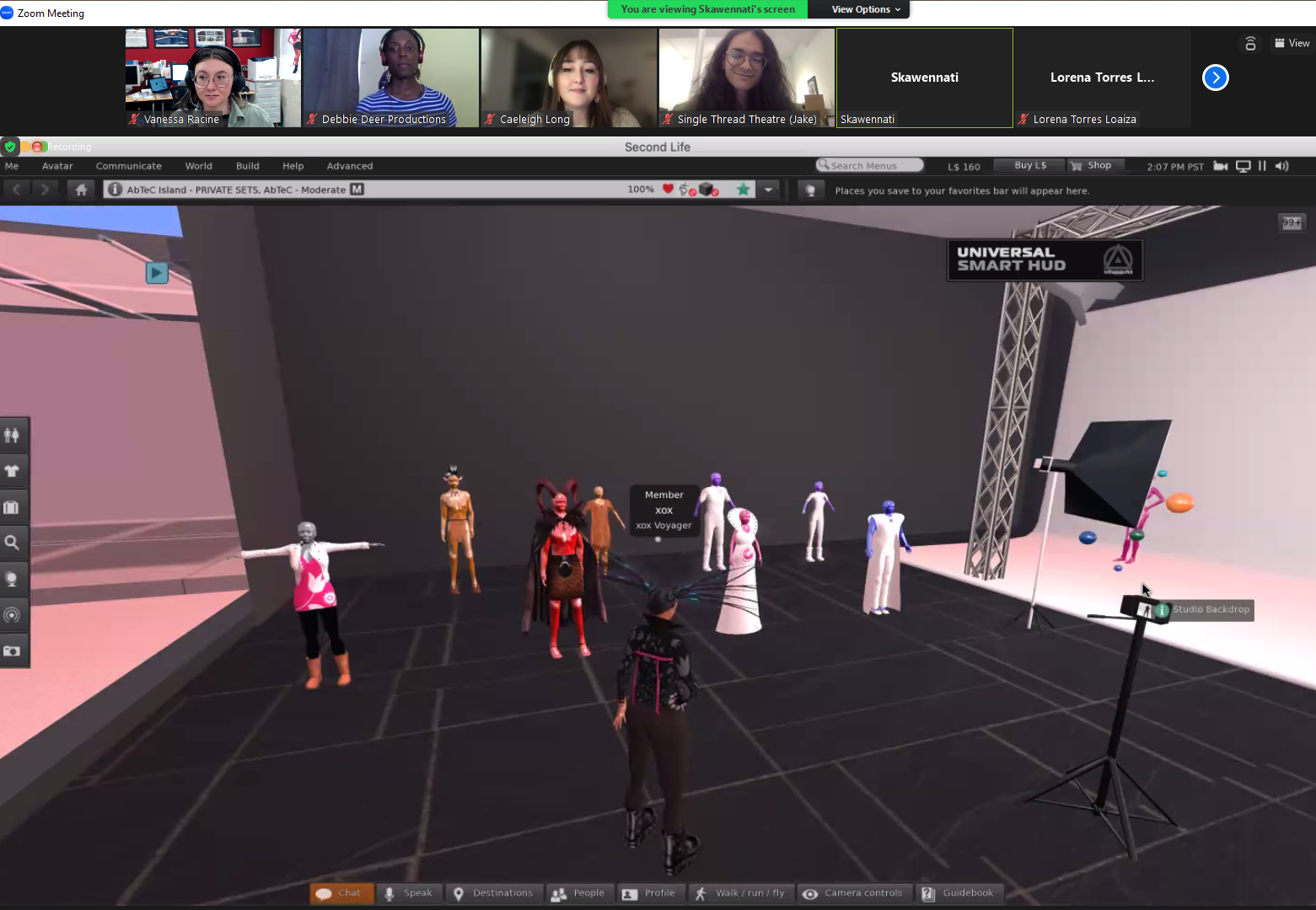The height and width of the screenshot is (910, 1316).
Task: Open the World Map globe icon in the sidebar
Action: pyautogui.click(x=12, y=579)
